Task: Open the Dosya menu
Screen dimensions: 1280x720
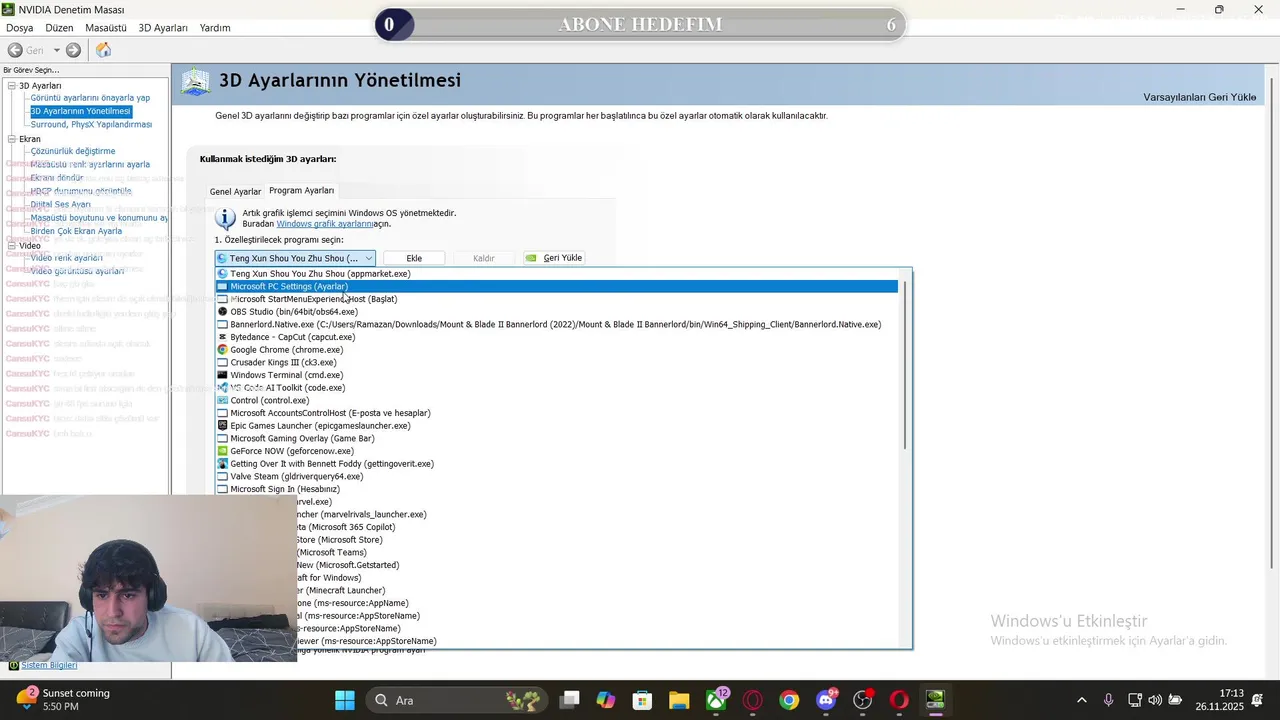Action: click(x=20, y=28)
